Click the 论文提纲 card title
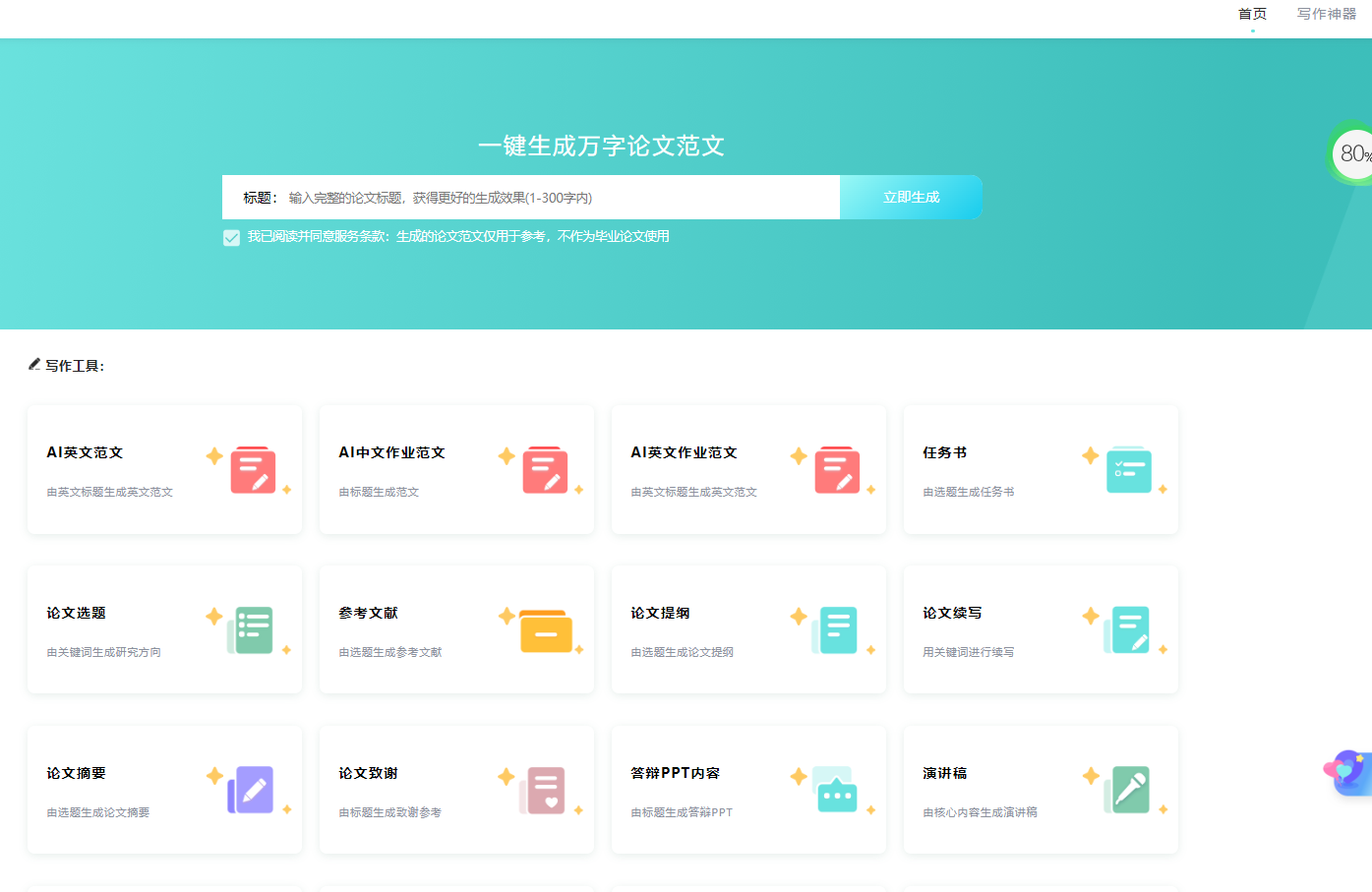1372x892 pixels. click(x=660, y=613)
